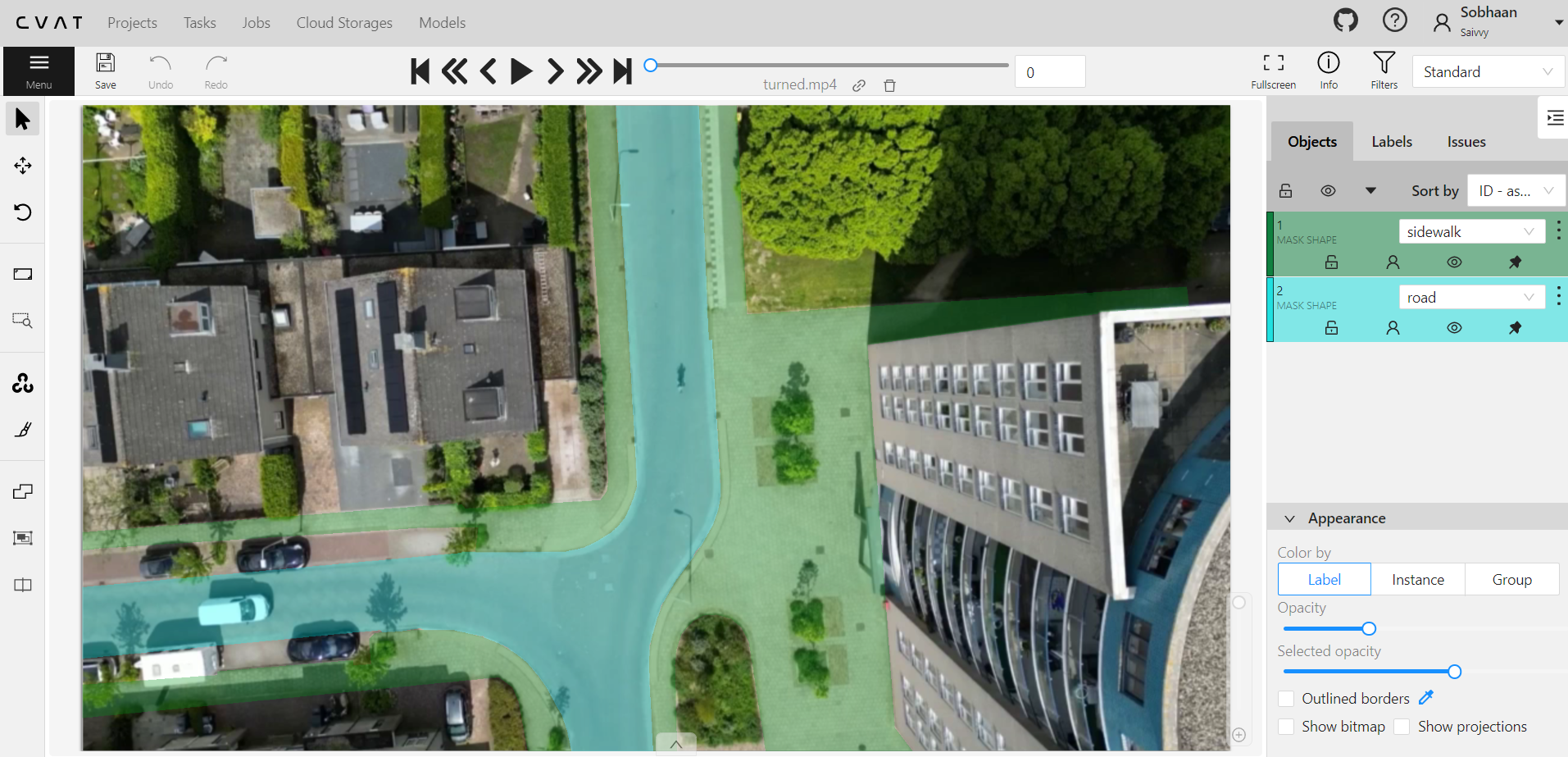Collapse the Appearance section

1290,518
